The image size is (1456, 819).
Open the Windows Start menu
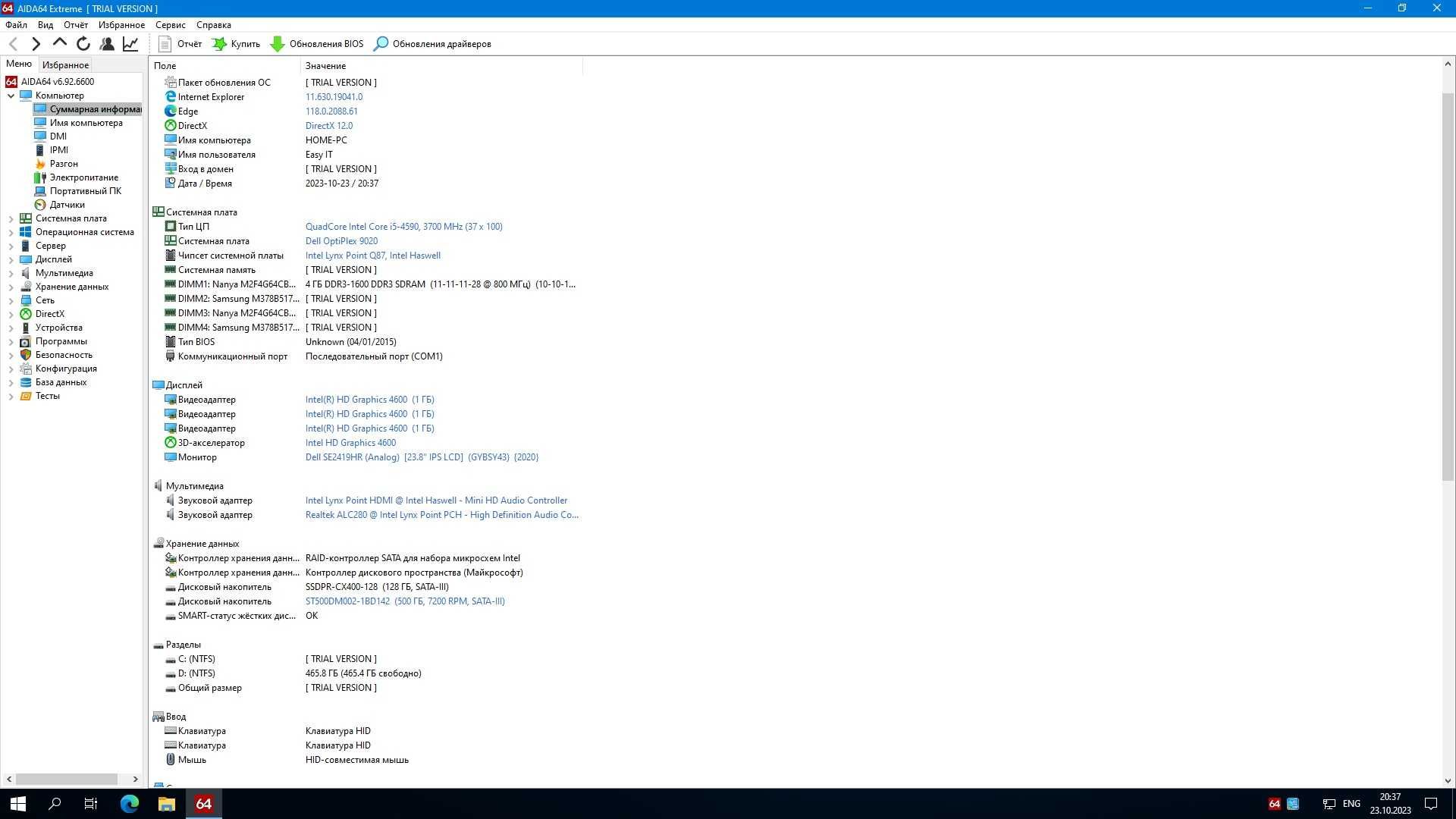pyautogui.click(x=18, y=804)
